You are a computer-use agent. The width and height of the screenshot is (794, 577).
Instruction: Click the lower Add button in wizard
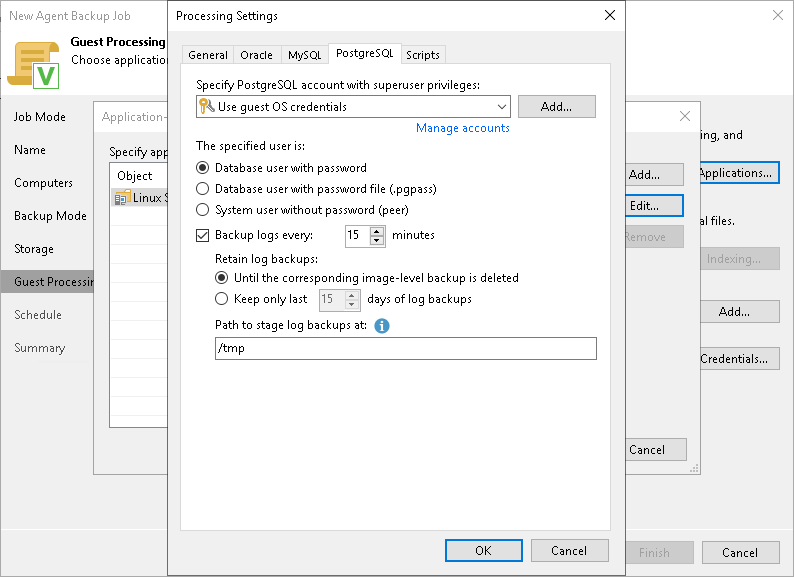pos(740,312)
